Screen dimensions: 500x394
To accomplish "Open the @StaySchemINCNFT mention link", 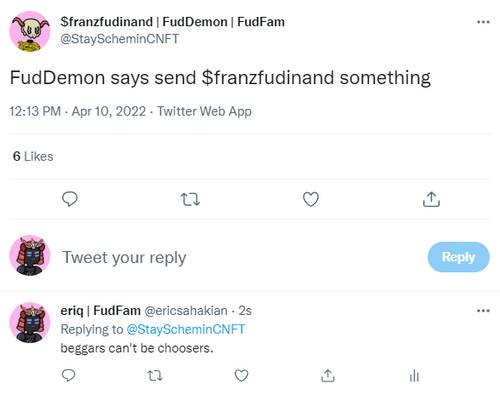I will (186, 329).
